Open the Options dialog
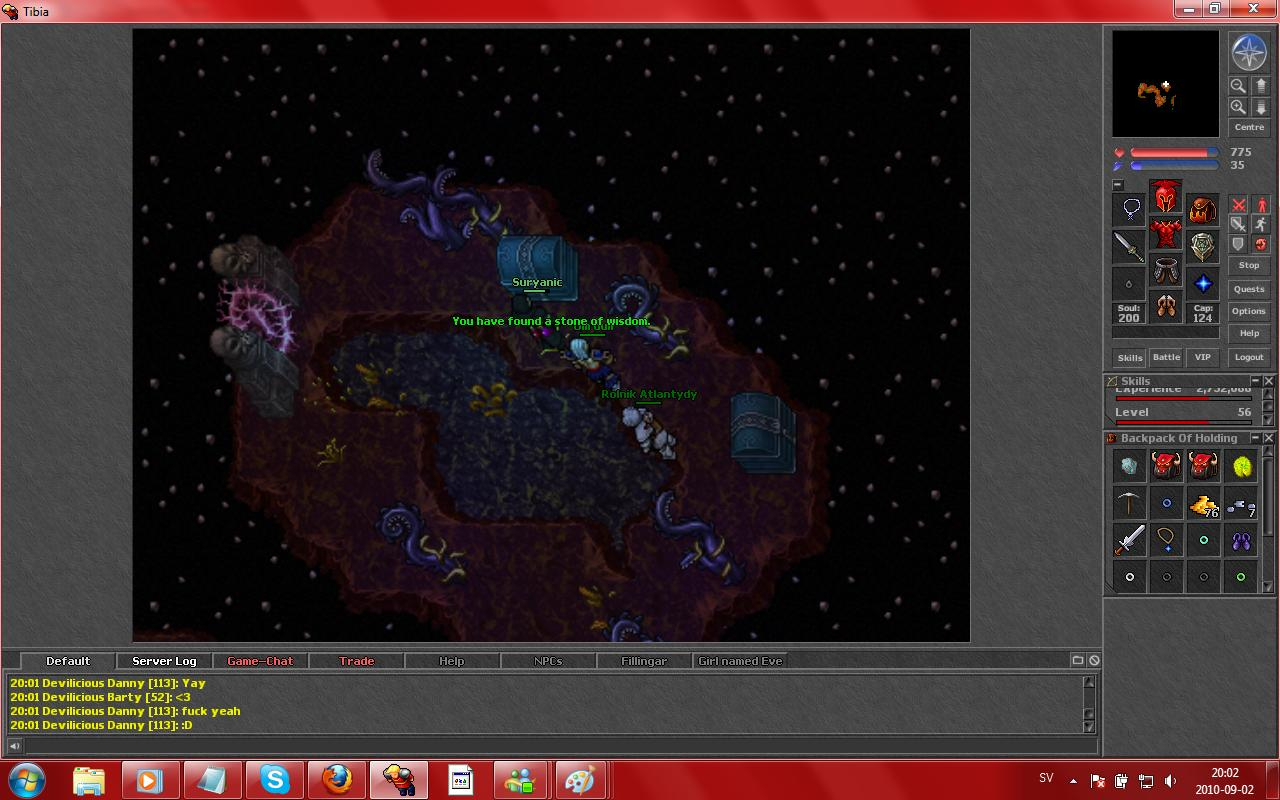1280x800 pixels. pyautogui.click(x=1250, y=311)
